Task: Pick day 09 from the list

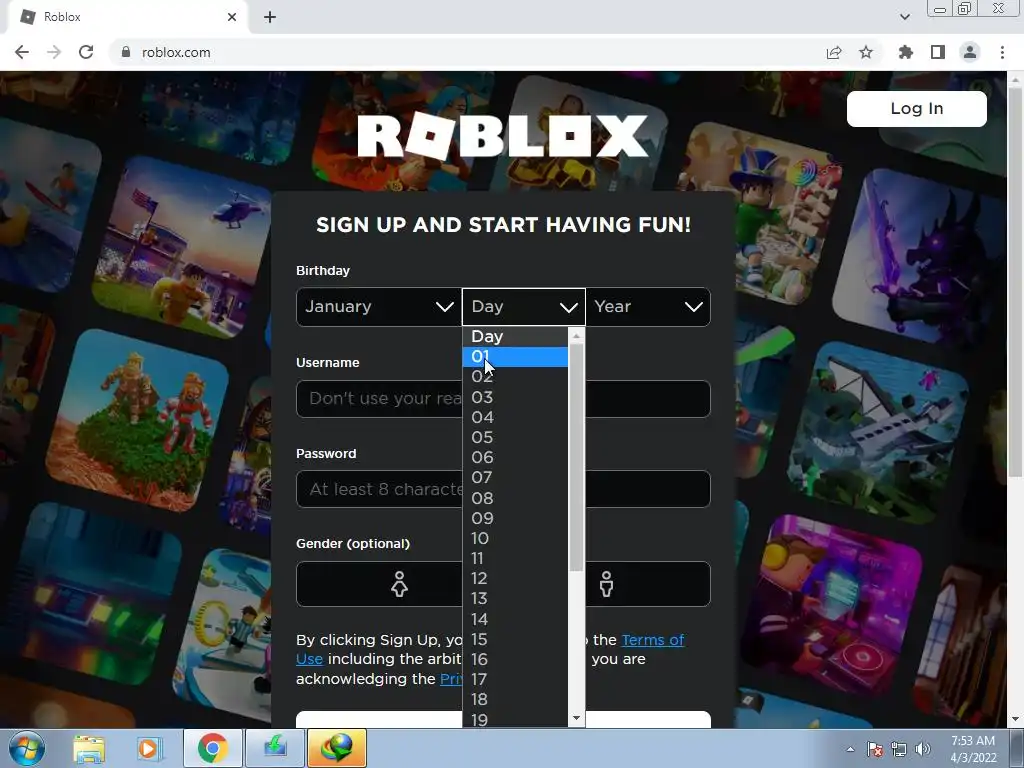Action: (515, 518)
